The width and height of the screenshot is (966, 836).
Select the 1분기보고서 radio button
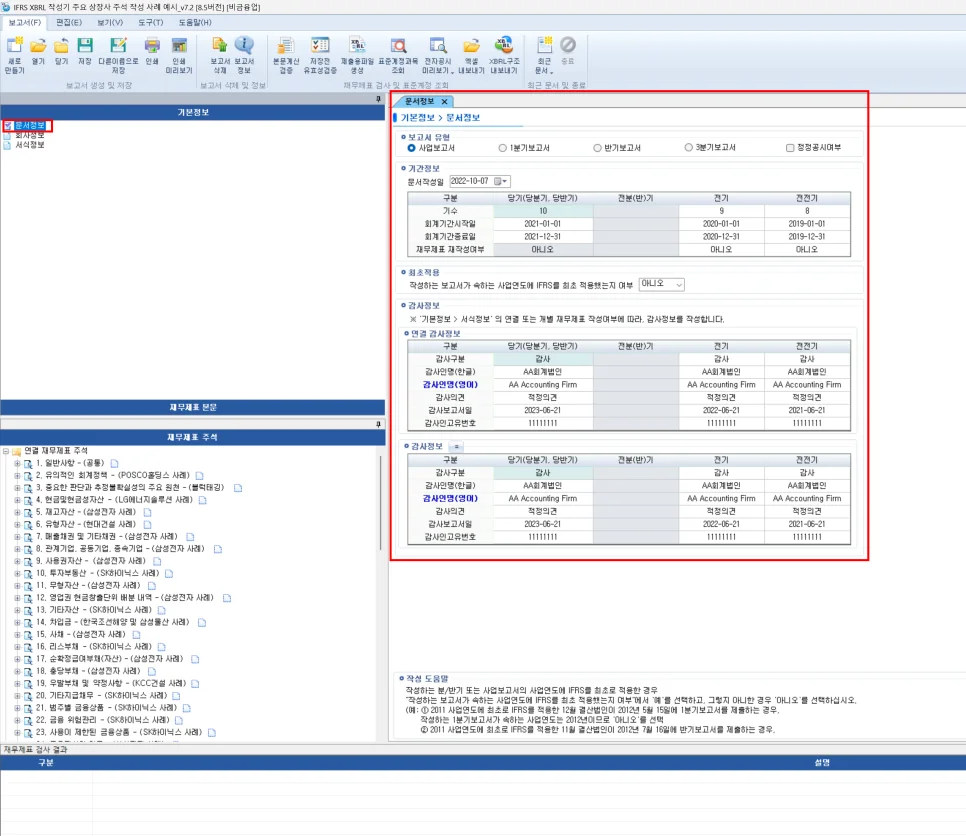pos(503,148)
